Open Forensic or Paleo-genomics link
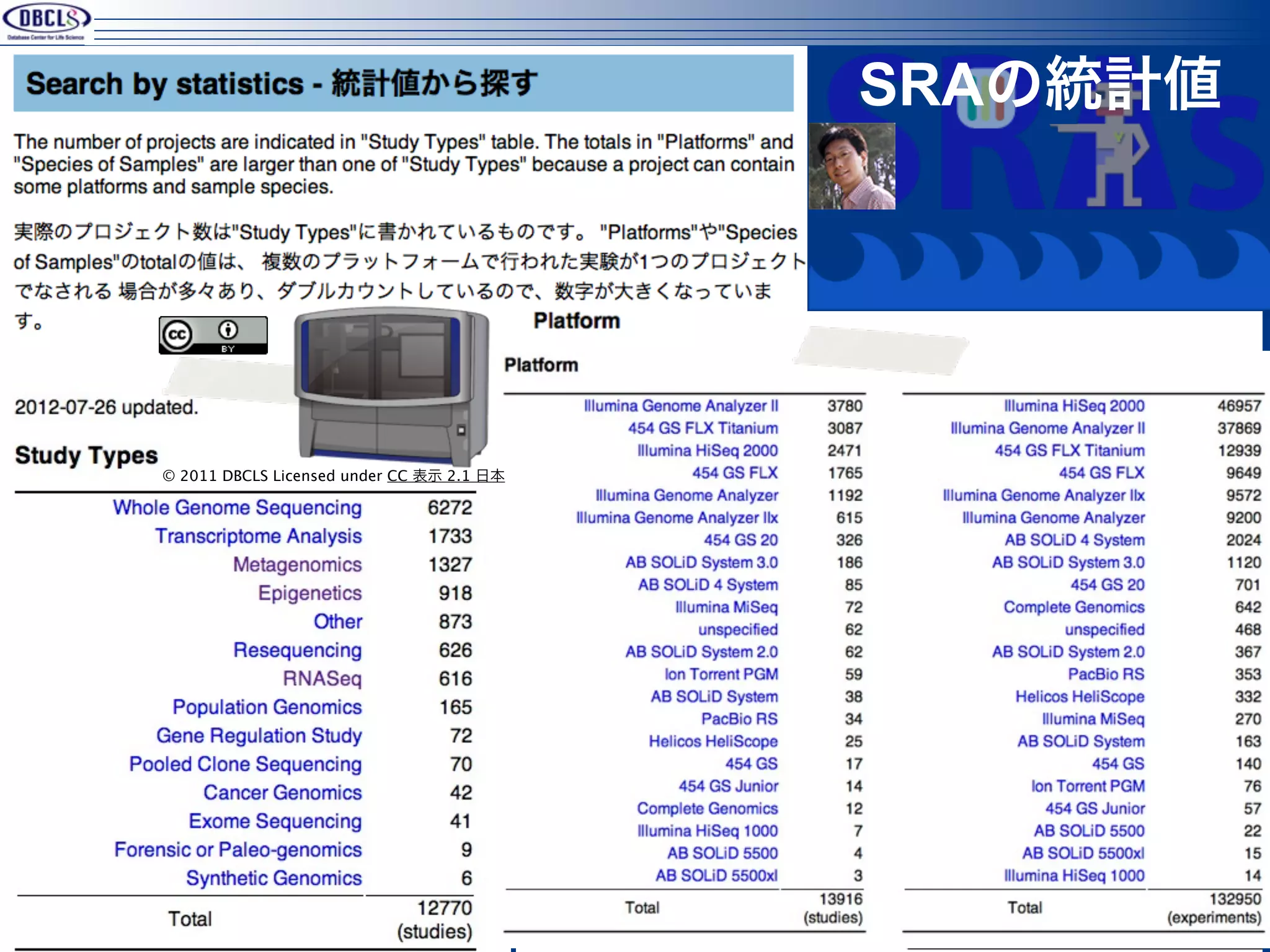Viewport: 1270px width, 952px height. pos(238,850)
